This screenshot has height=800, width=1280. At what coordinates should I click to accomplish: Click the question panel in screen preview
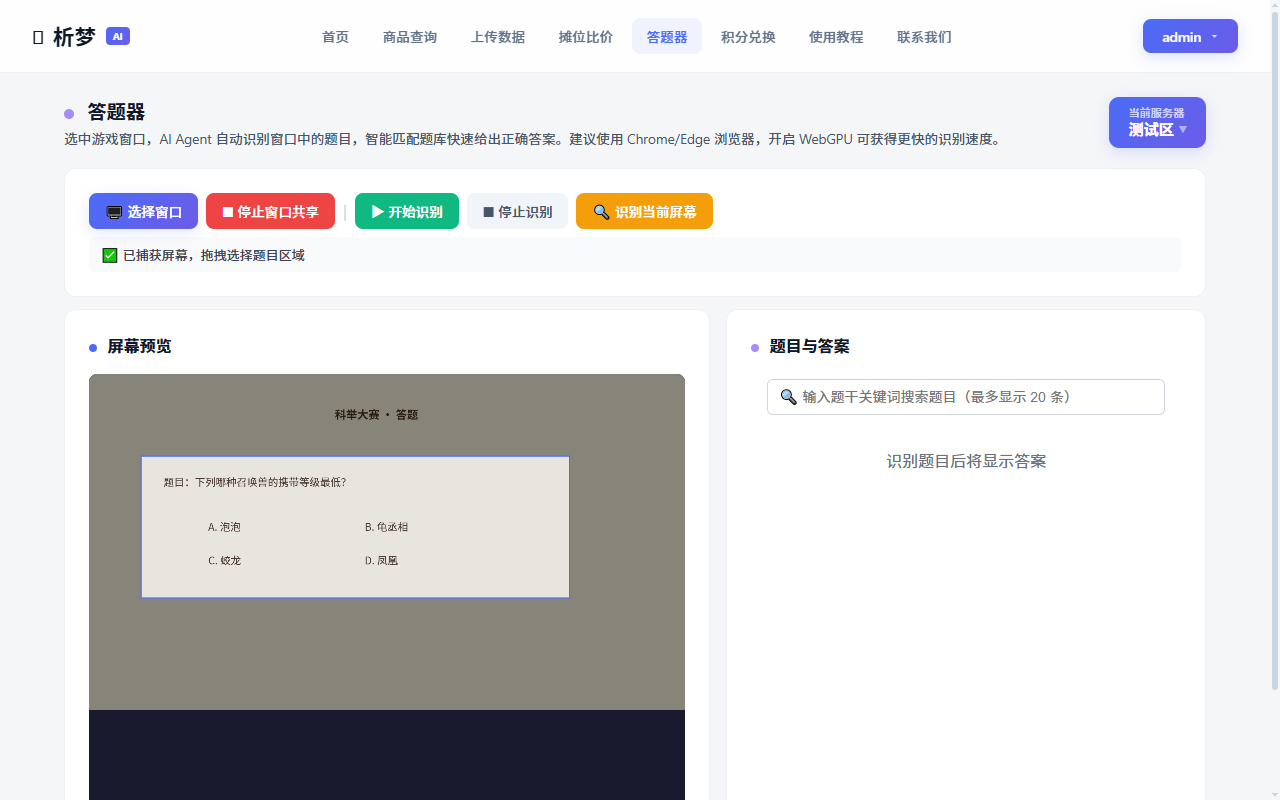pyautogui.click(x=355, y=527)
